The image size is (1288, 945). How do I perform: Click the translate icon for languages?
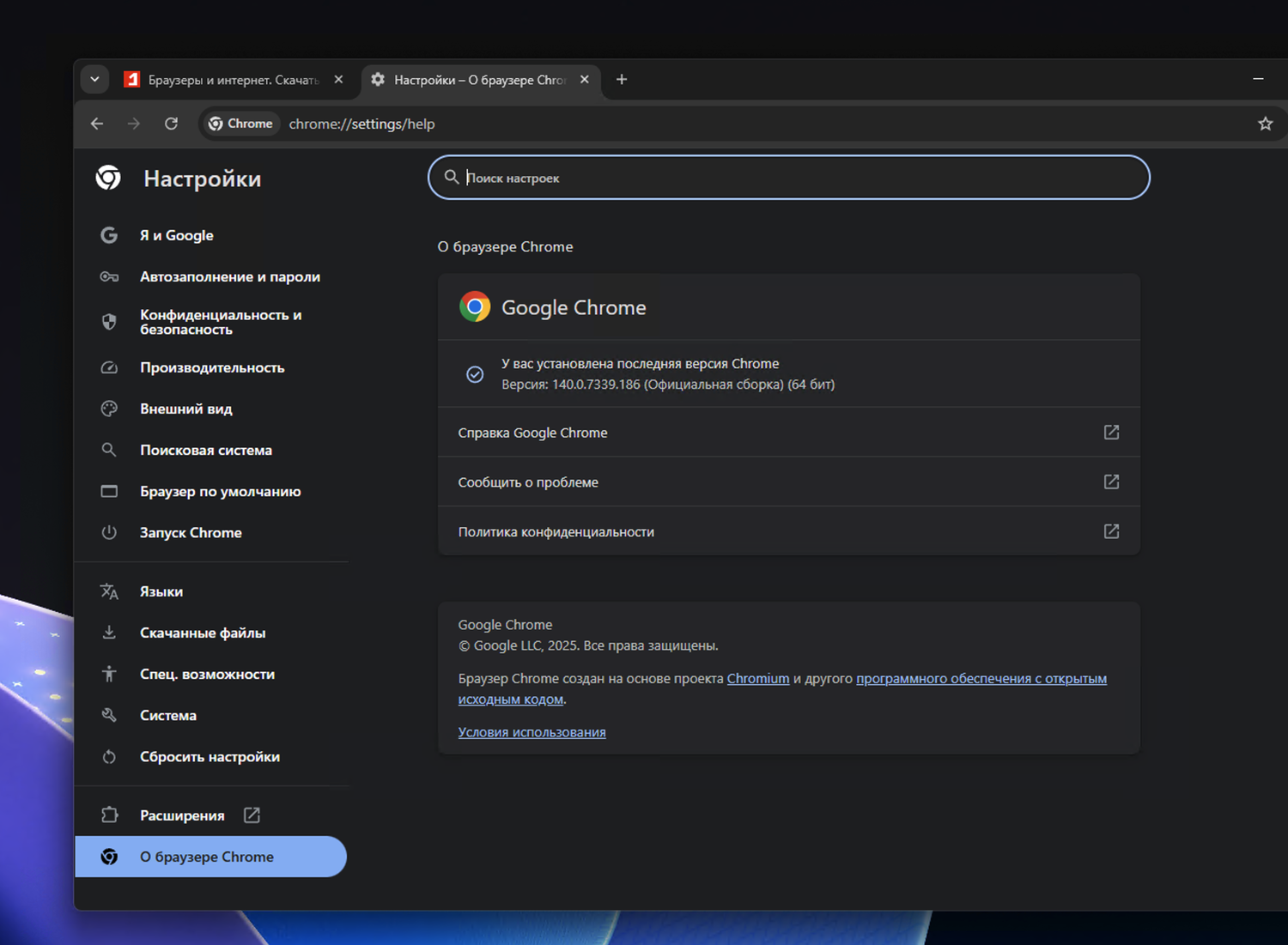[x=109, y=591]
